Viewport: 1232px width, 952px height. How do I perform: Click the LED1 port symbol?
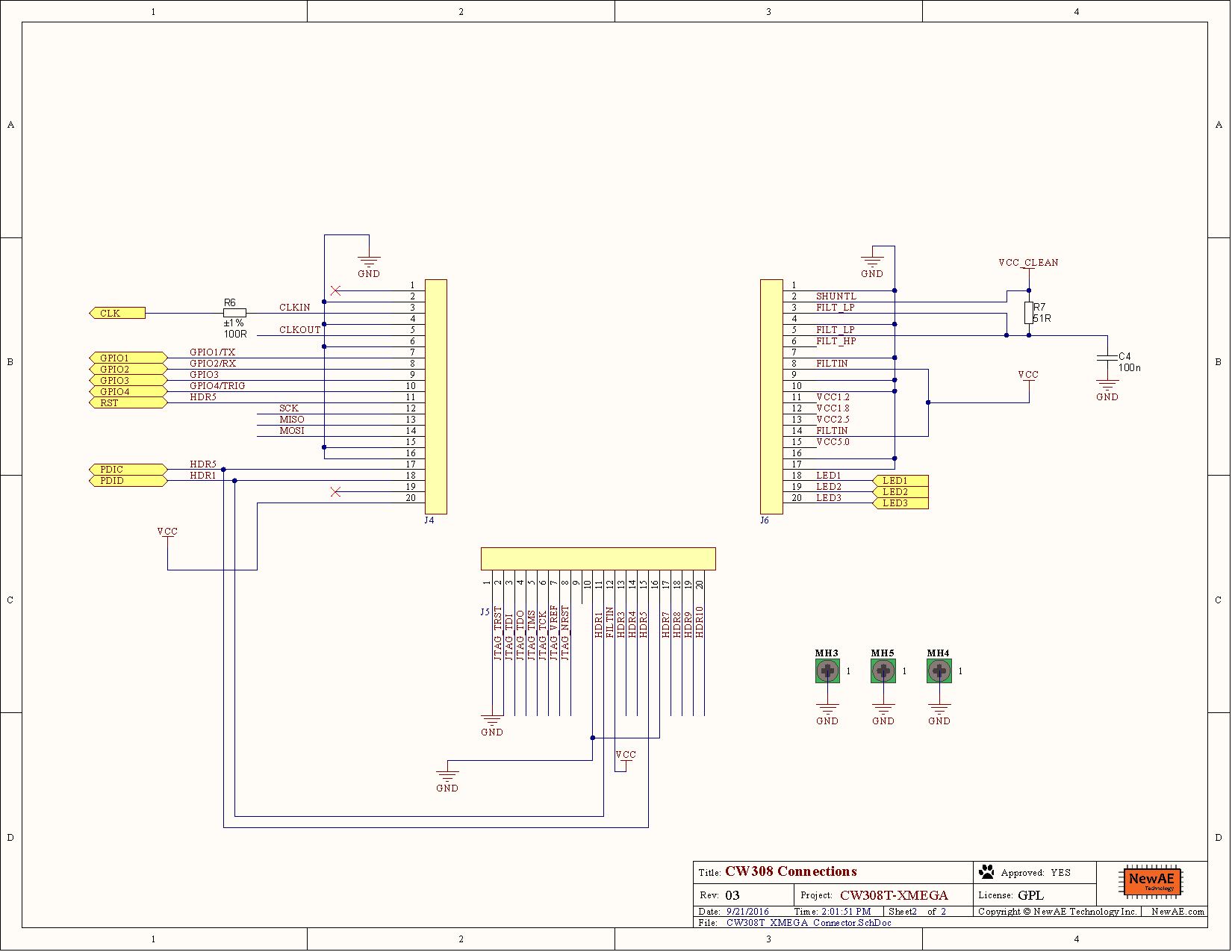click(900, 481)
